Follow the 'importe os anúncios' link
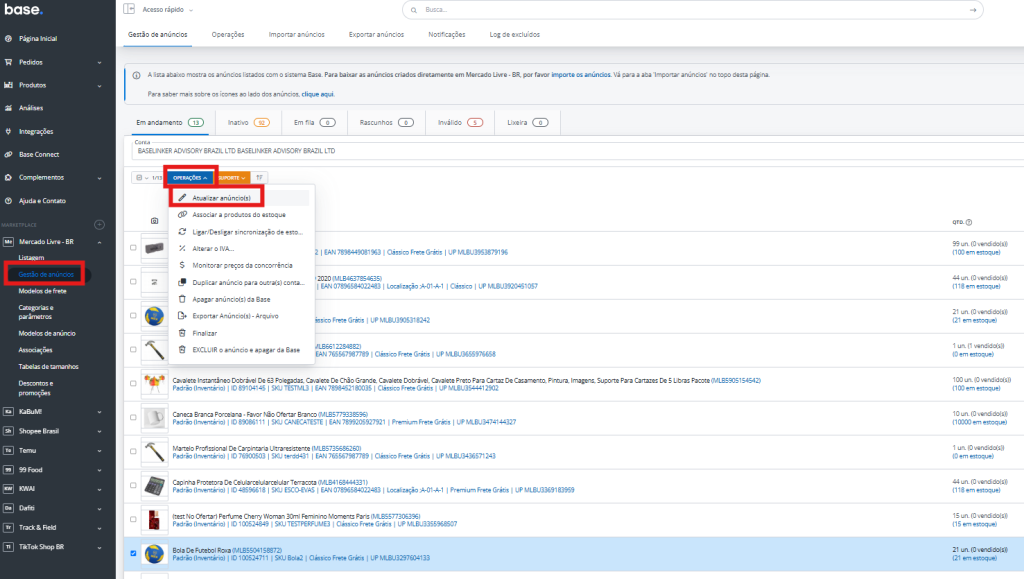 [581, 75]
